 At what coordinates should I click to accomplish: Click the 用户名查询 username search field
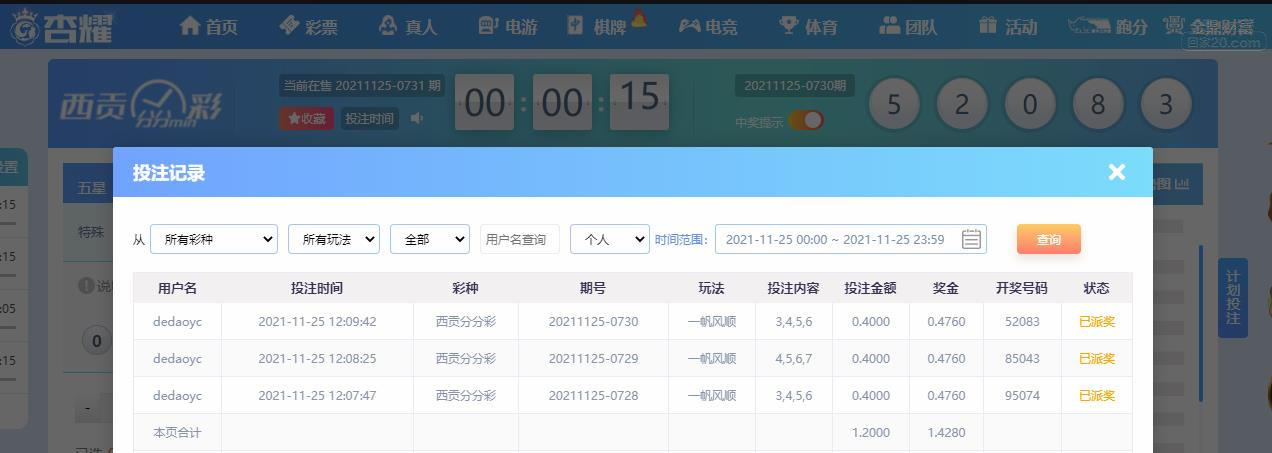519,239
